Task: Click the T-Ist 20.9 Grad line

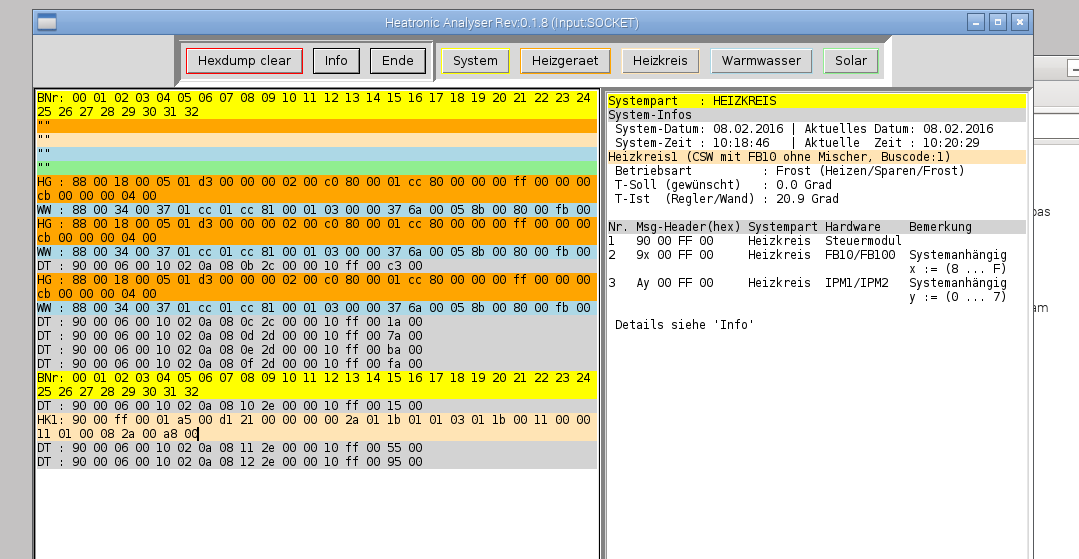Action: pos(727,199)
